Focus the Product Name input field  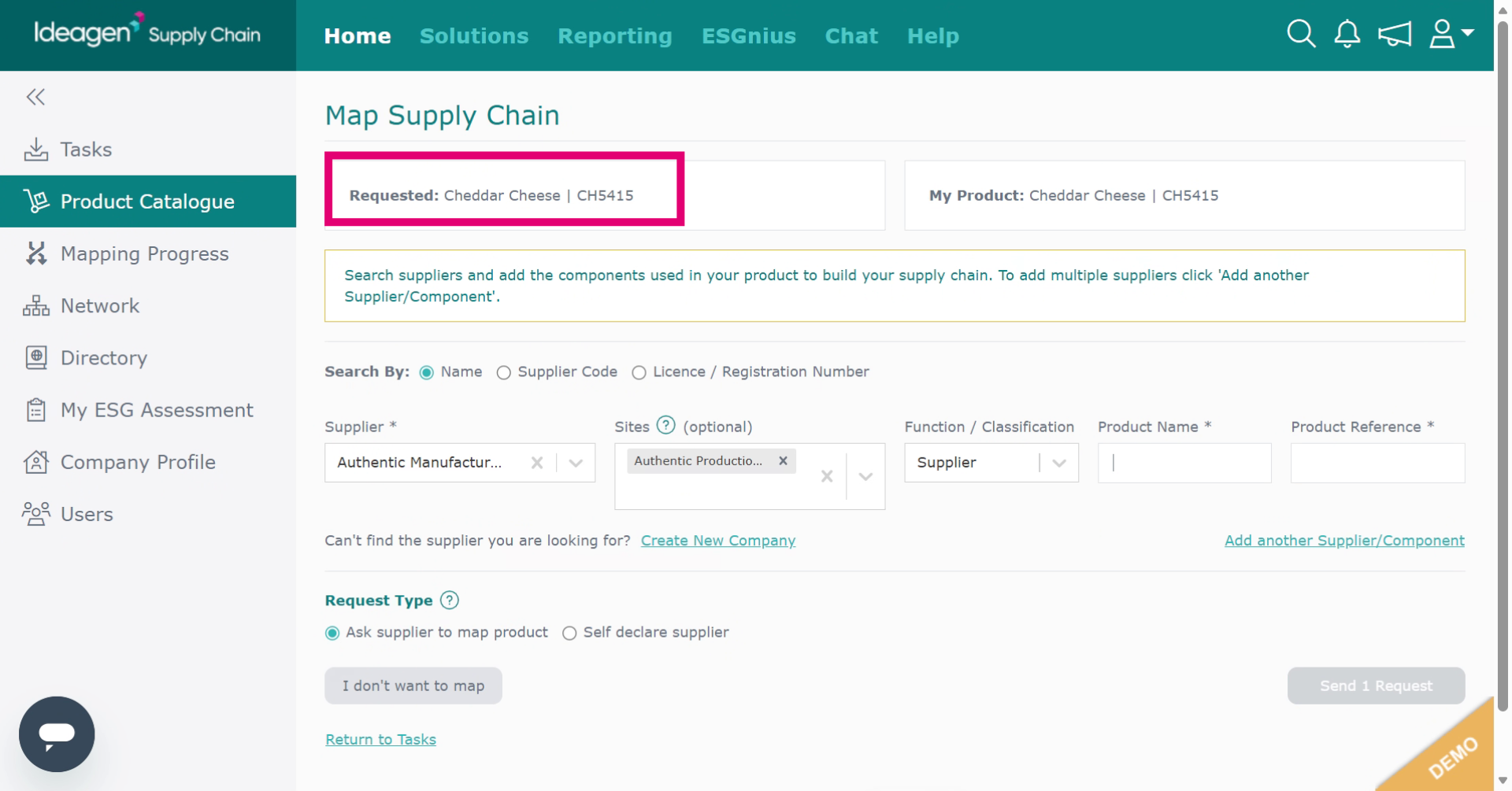[x=1184, y=463]
